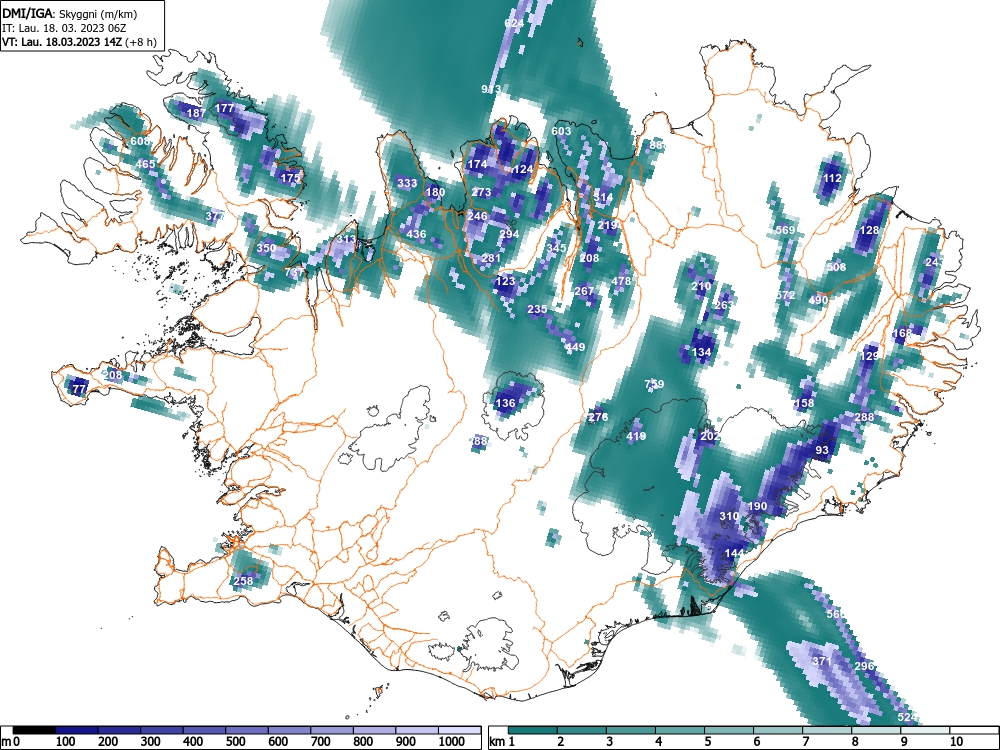Click visibility value 77 on Snæfellsnes tip
This screenshot has width=1000, height=750.
[x=79, y=388]
